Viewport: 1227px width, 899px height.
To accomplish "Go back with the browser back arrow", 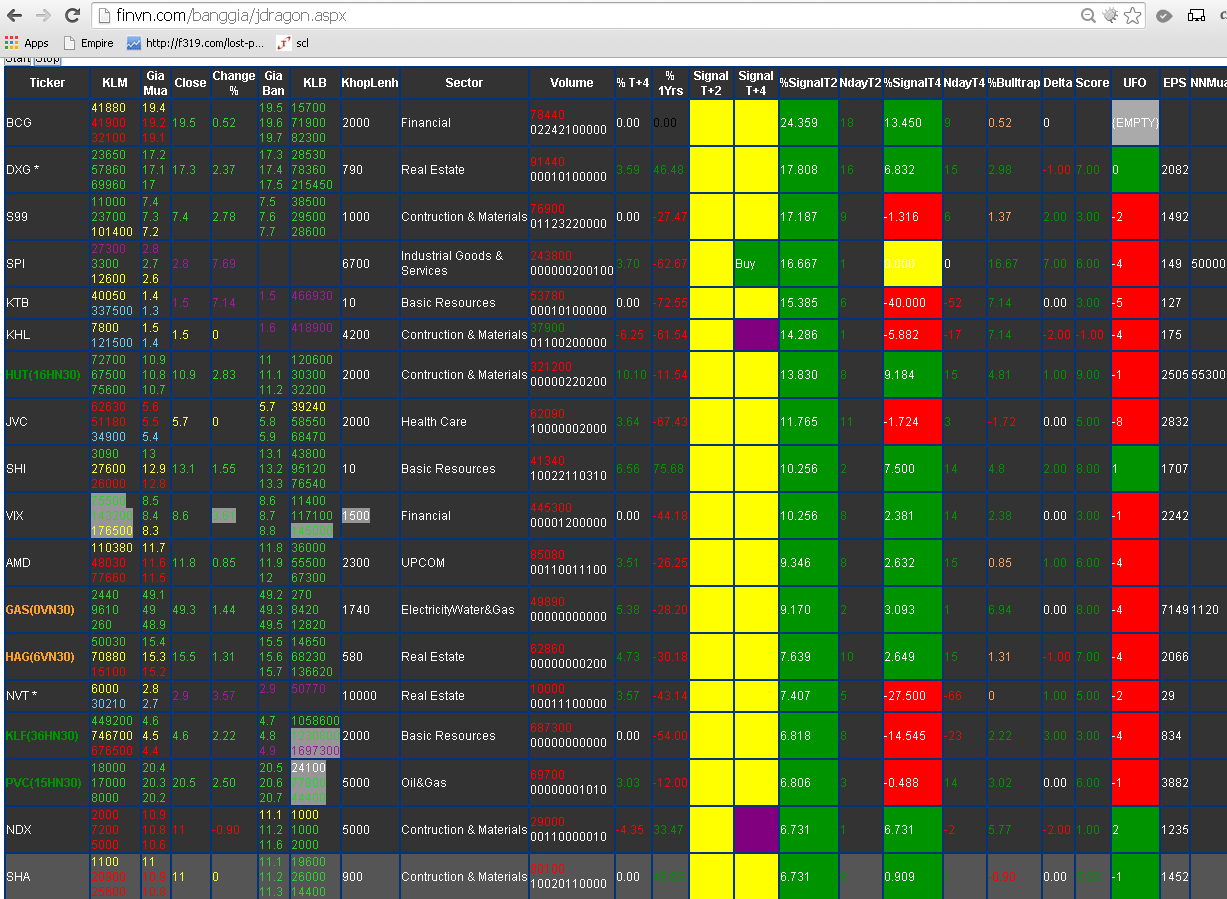I will coord(16,16).
